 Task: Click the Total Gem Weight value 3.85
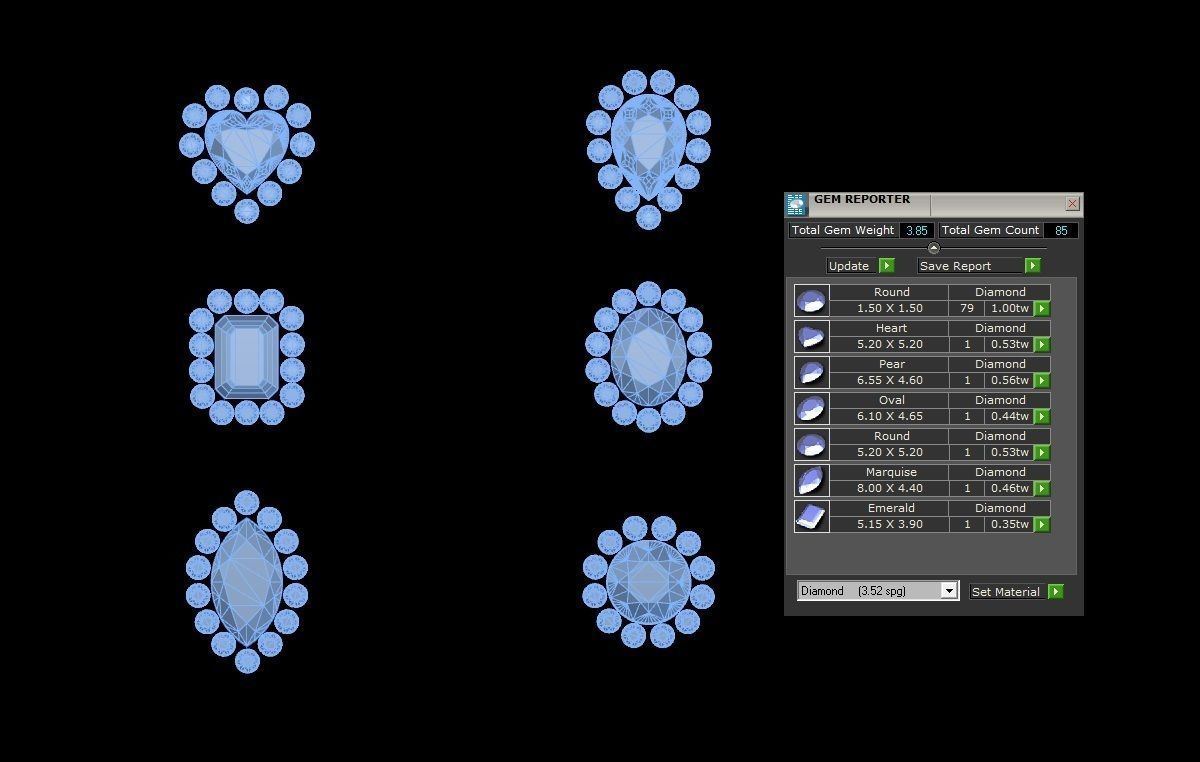coord(916,230)
